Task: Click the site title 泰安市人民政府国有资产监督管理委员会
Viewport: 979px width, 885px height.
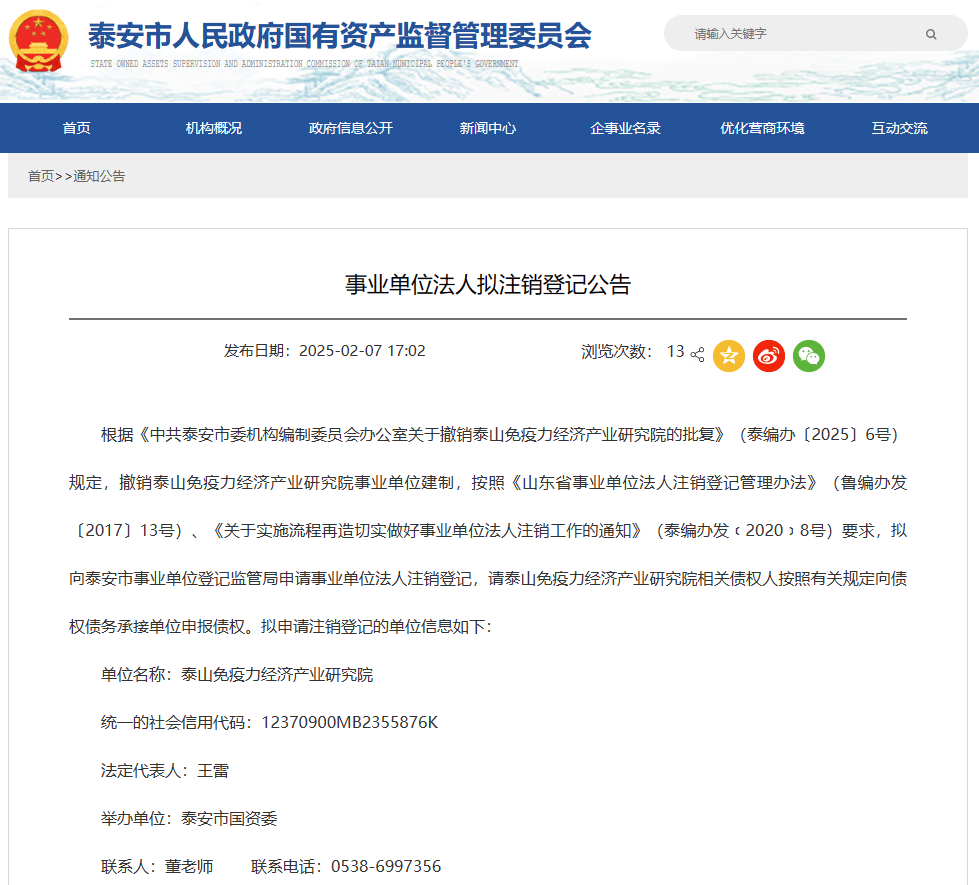Action: coord(340,36)
